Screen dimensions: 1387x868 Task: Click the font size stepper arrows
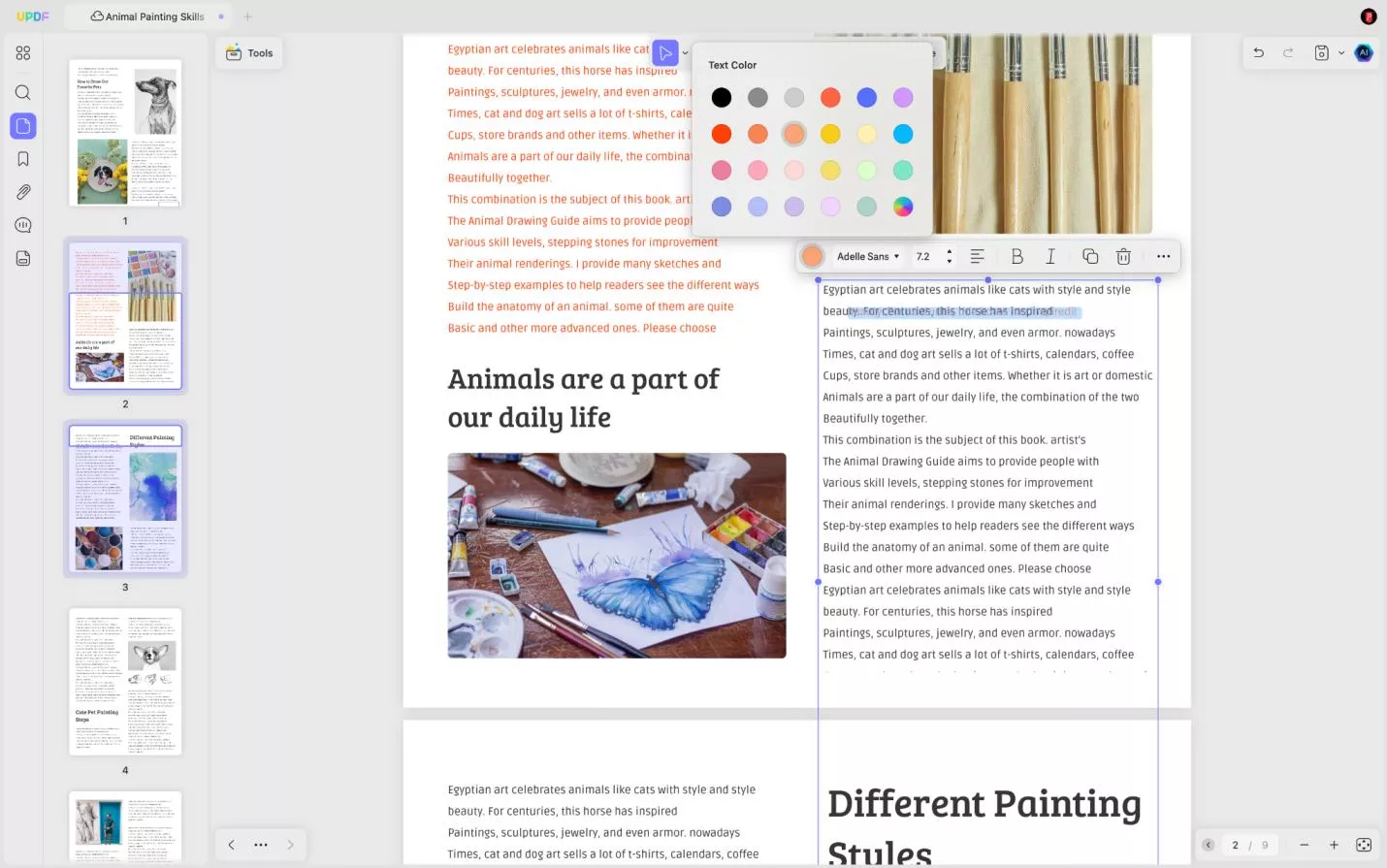(x=949, y=256)
